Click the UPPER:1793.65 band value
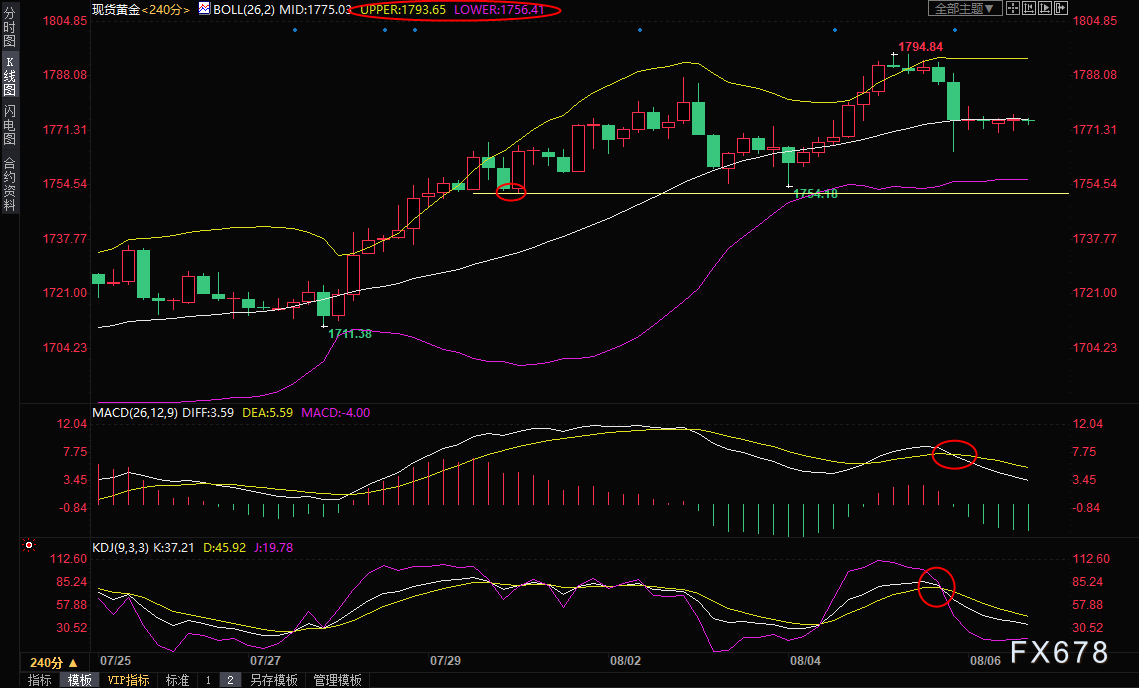This screenshot has height=688, width=1139. coord(403,9)
